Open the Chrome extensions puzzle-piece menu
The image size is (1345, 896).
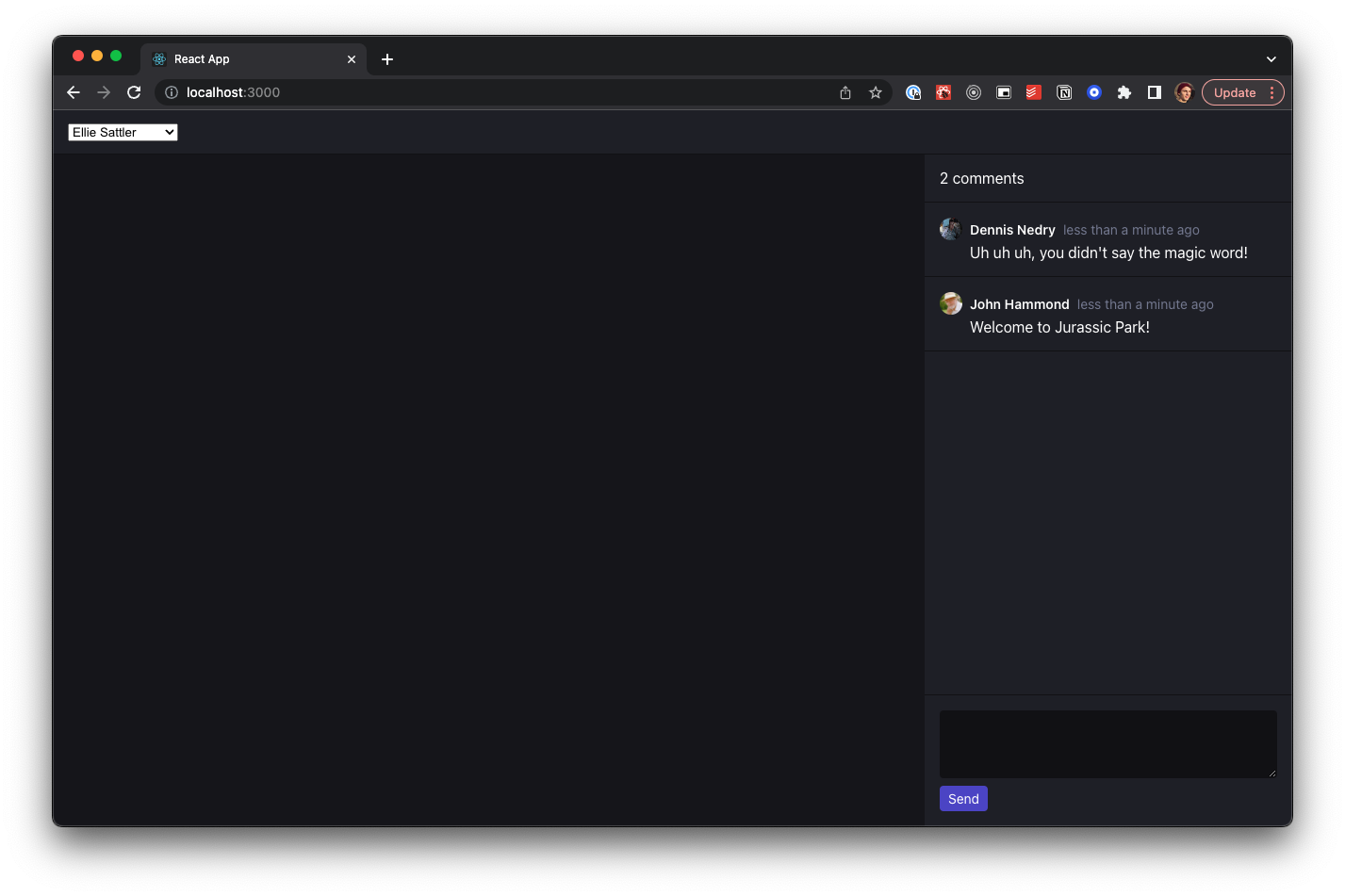tap(1124, 92)
